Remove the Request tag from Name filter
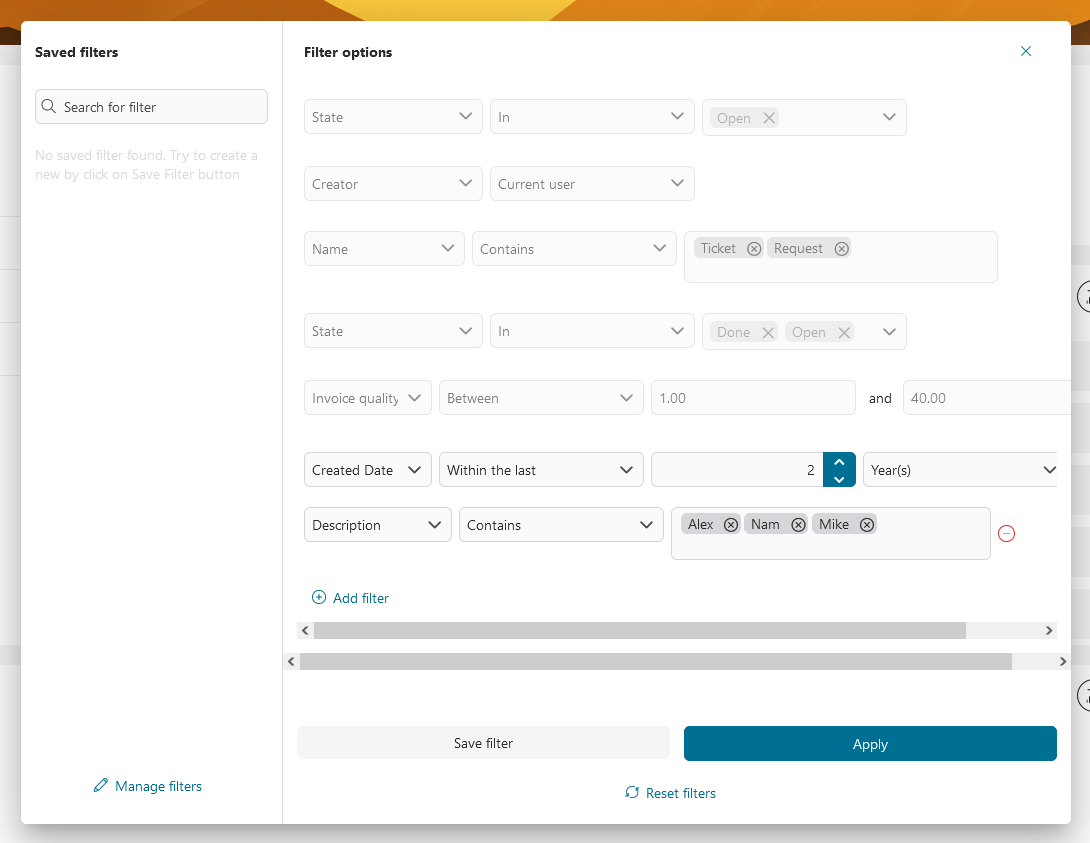Viewport: 1090px width, 843px height. coord(841,248)
